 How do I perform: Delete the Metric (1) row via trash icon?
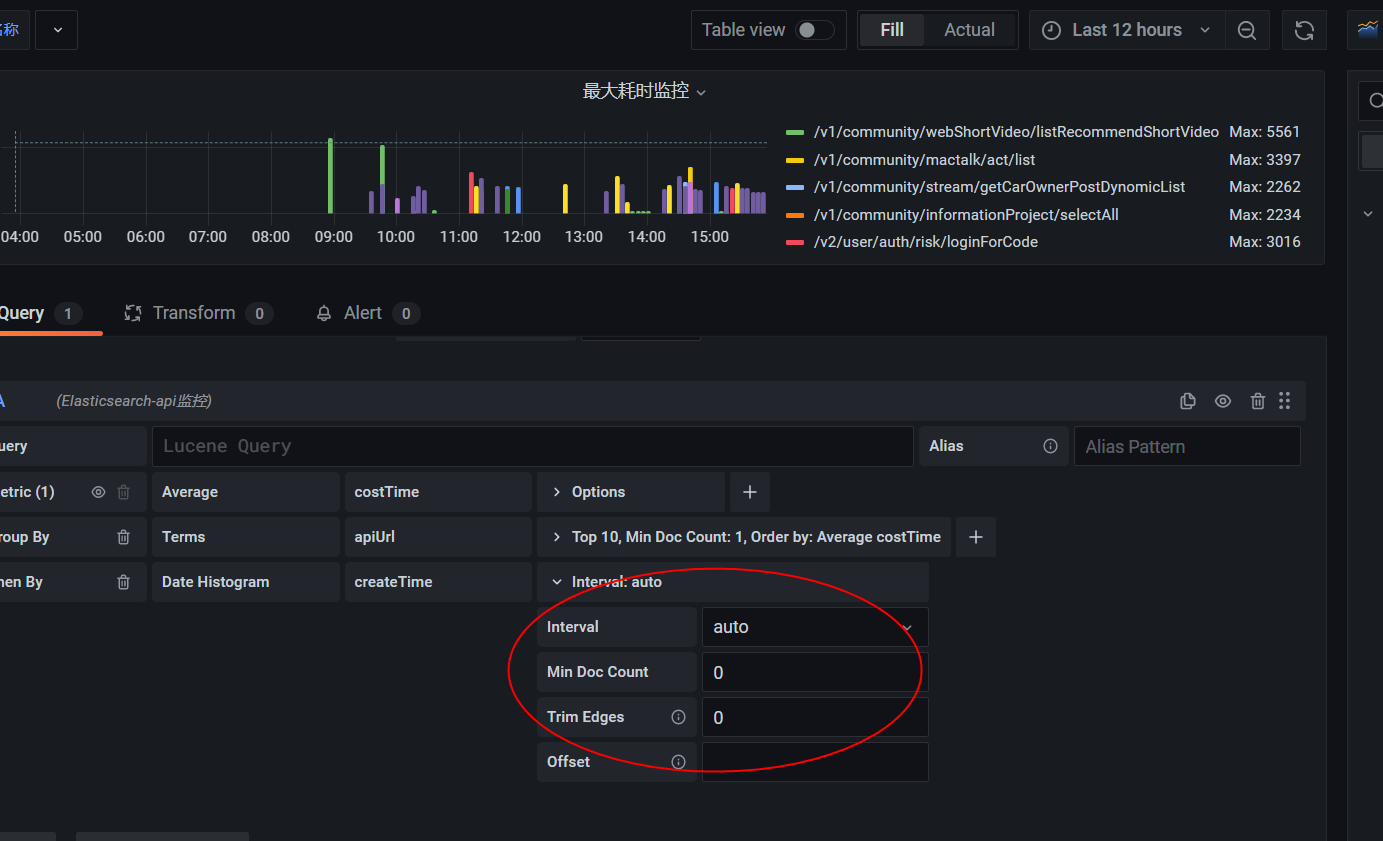(124, 492)
